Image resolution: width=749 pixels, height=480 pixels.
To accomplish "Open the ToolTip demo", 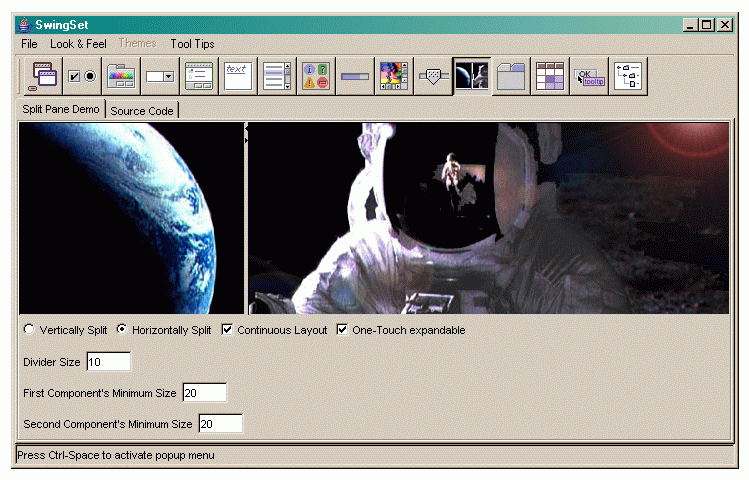I will (x=589, y=76).
